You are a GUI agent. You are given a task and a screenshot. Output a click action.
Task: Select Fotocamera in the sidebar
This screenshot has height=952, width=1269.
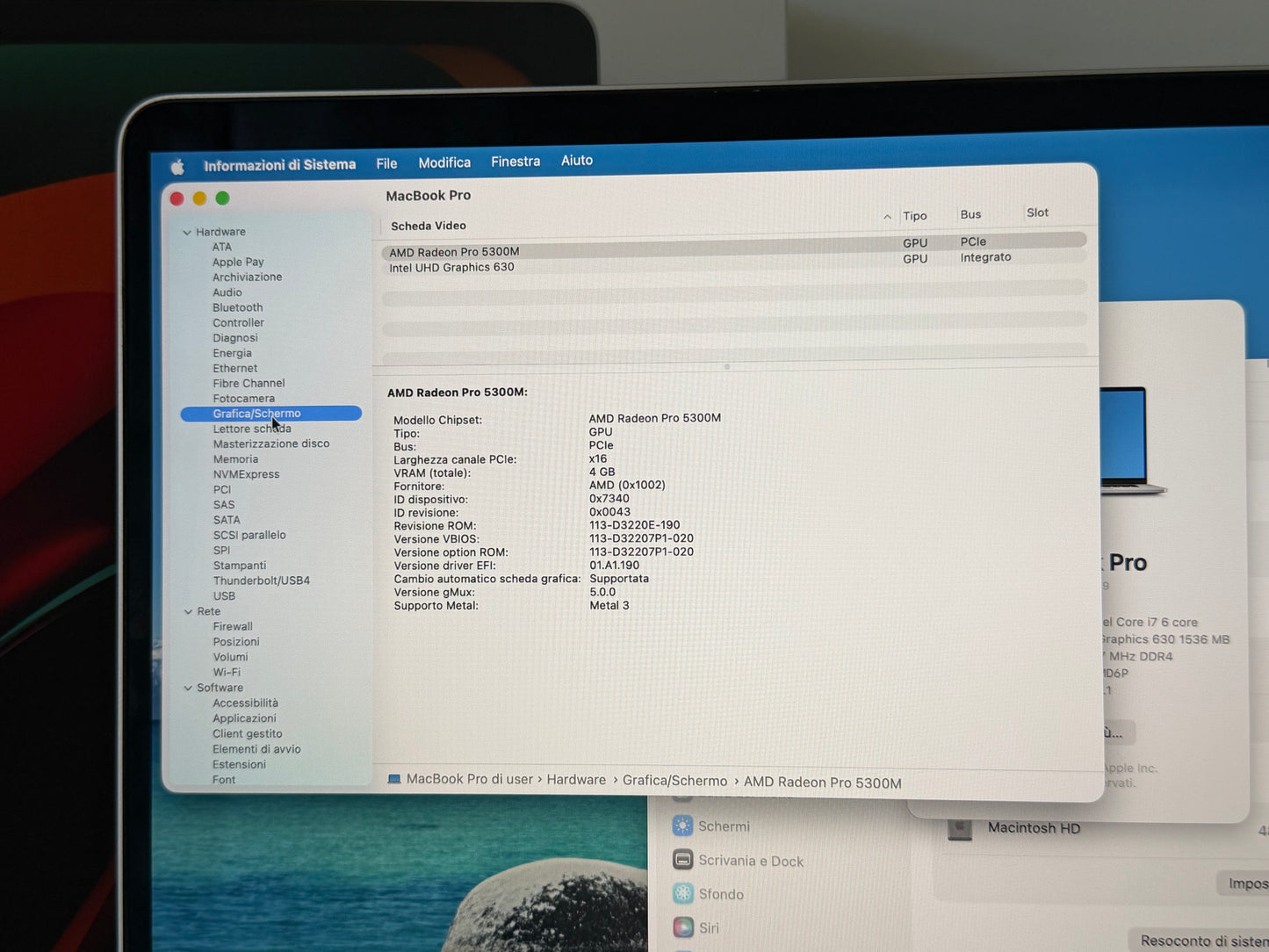[x=244, y=399]
